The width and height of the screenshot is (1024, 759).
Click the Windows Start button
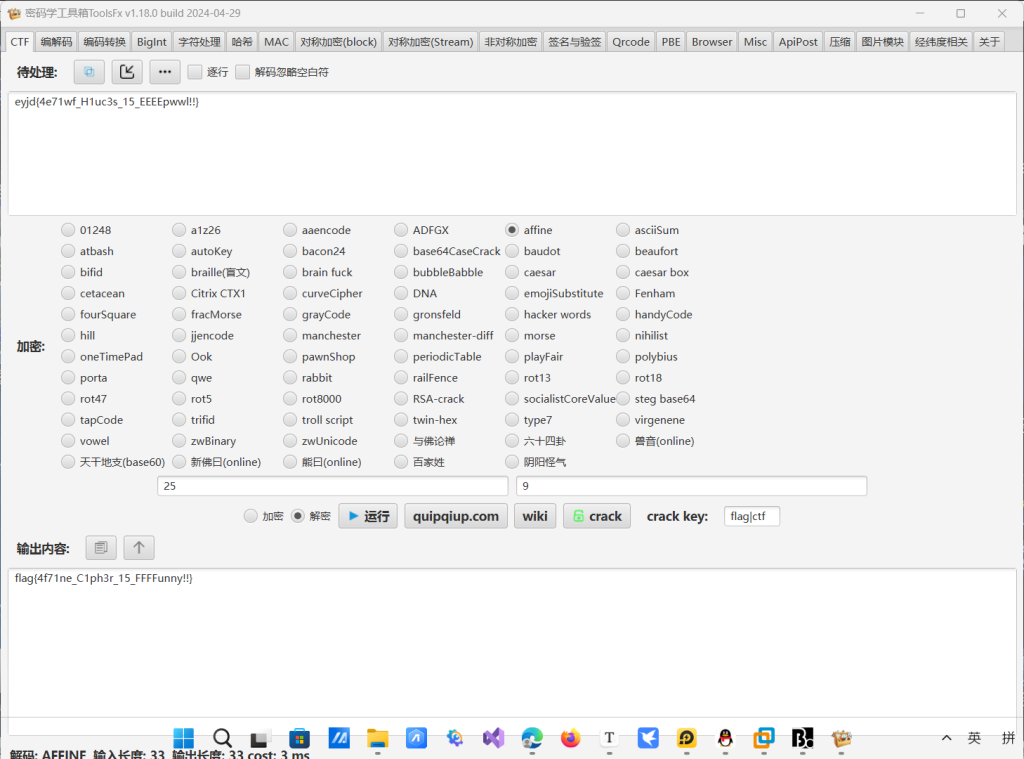[184, 738]
